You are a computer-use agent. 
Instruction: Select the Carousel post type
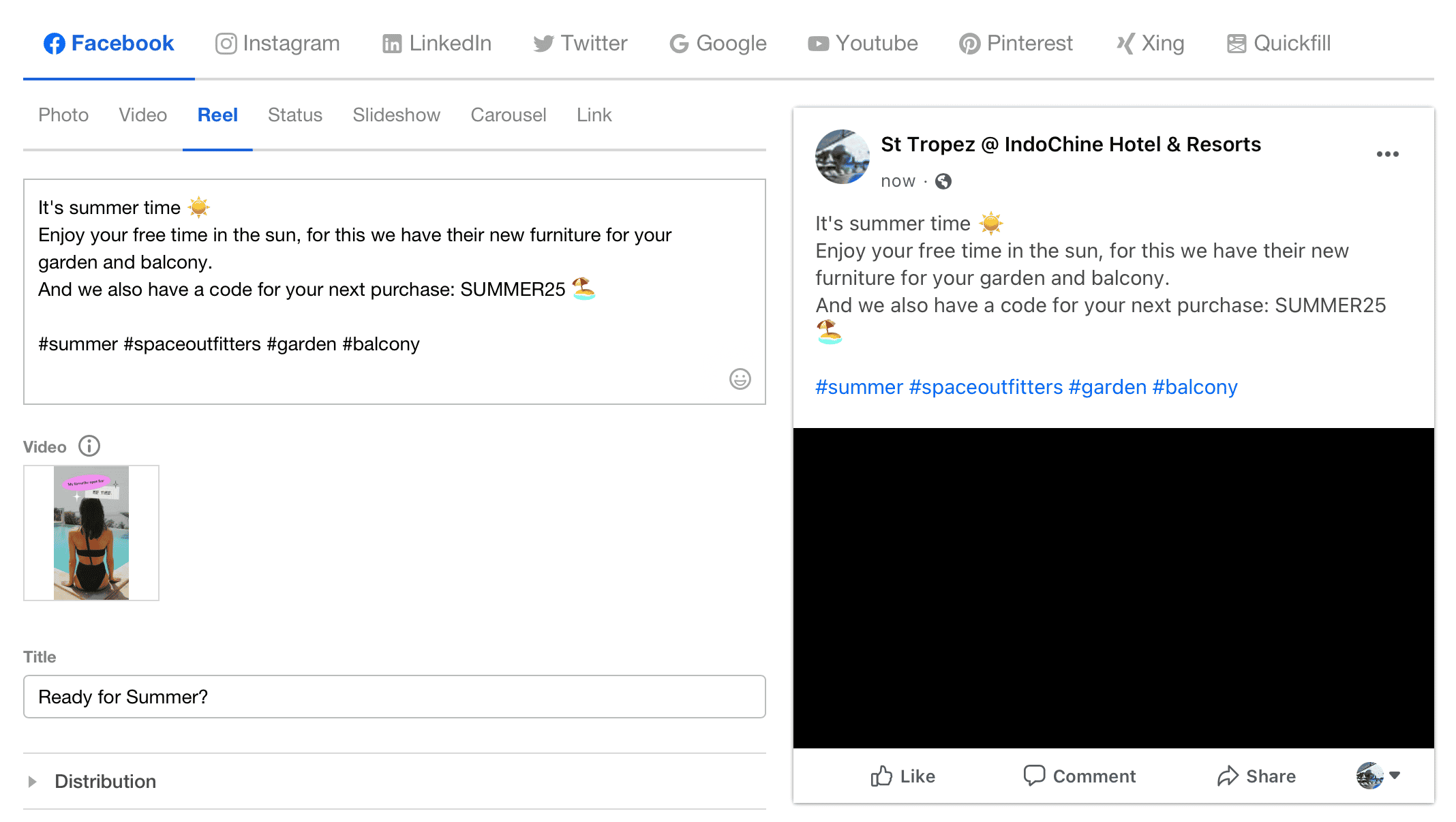pos(509,115)
